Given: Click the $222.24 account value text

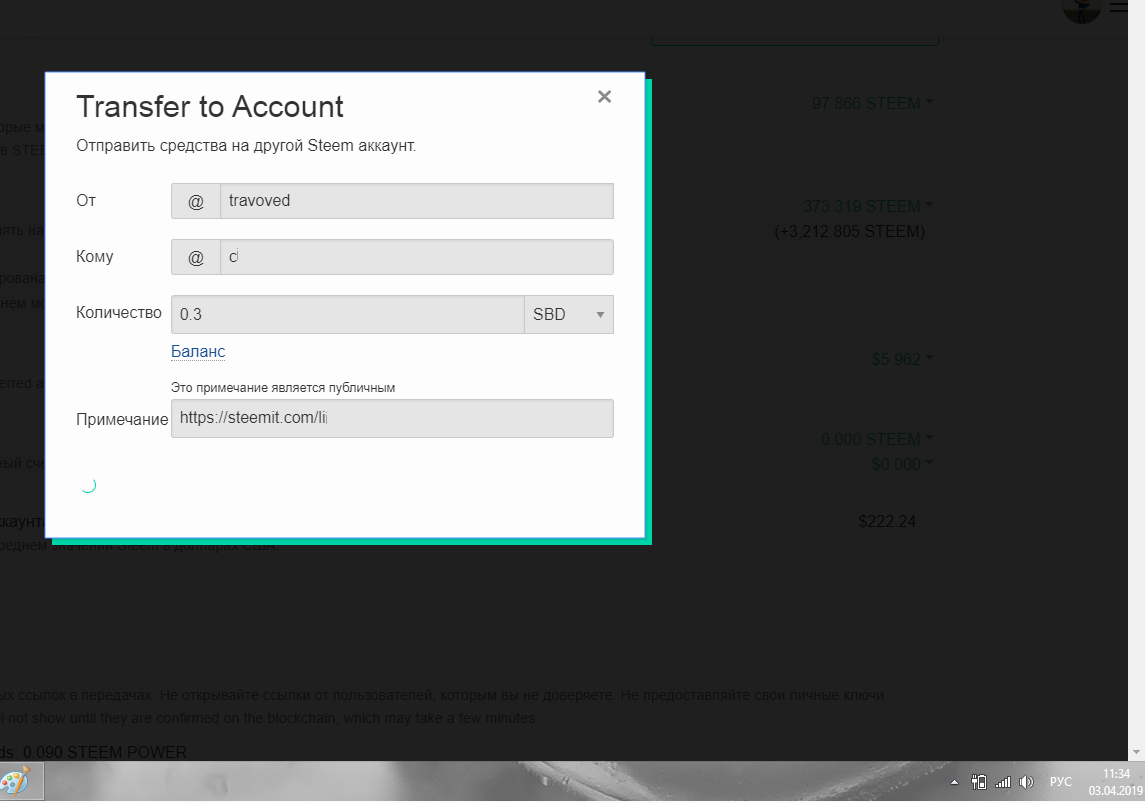Looking at the screenshot, I should pyautogui.click(x=886, y=521).
